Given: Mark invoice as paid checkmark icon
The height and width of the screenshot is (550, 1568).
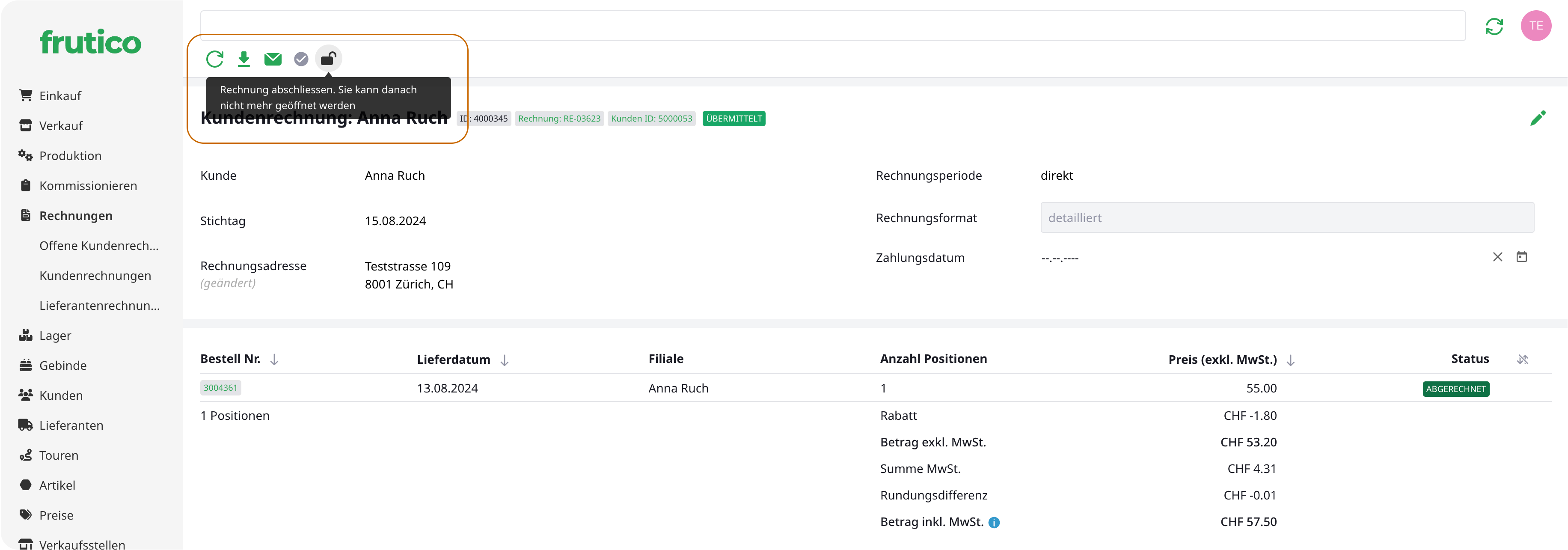Looking at the screenshot, I should 301,59.
